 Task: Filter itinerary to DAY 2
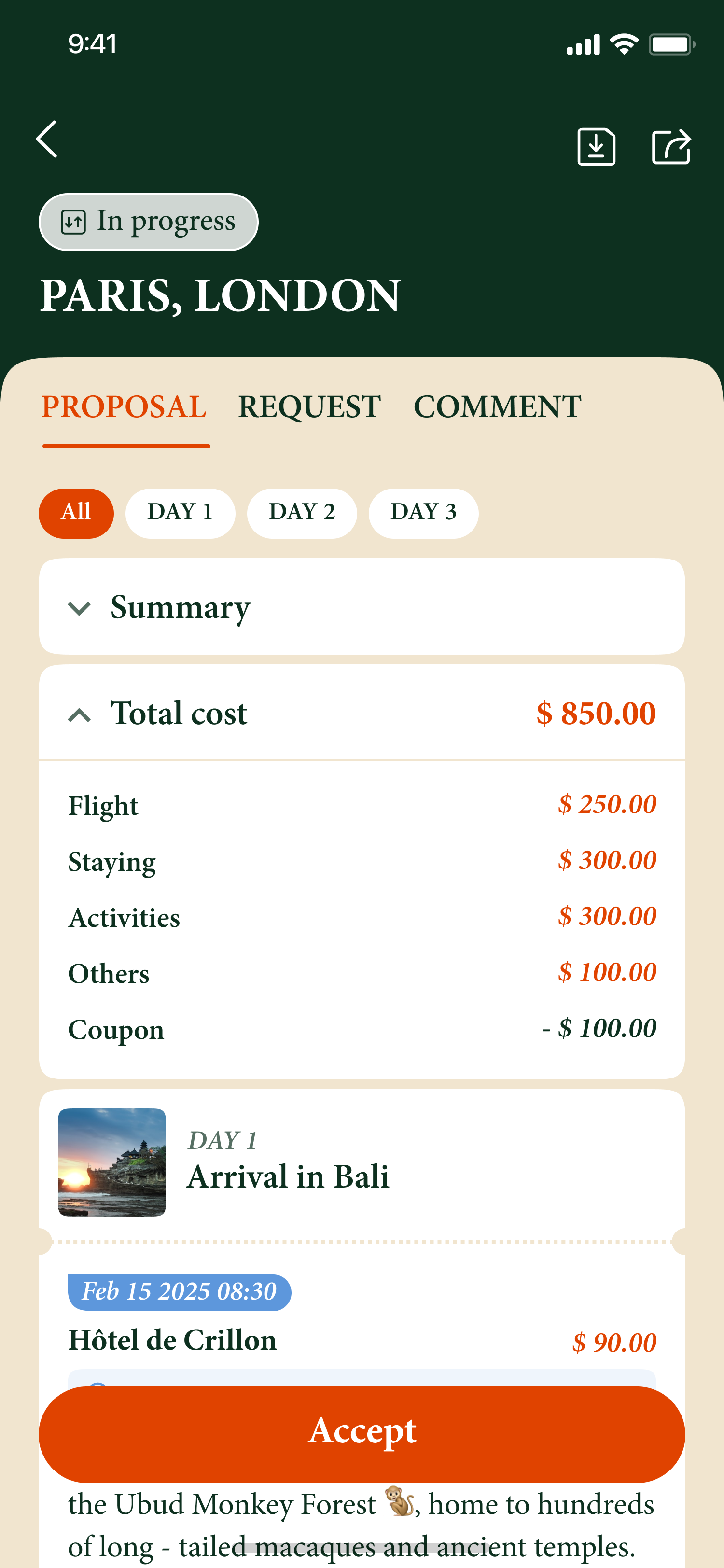point(302,513)
